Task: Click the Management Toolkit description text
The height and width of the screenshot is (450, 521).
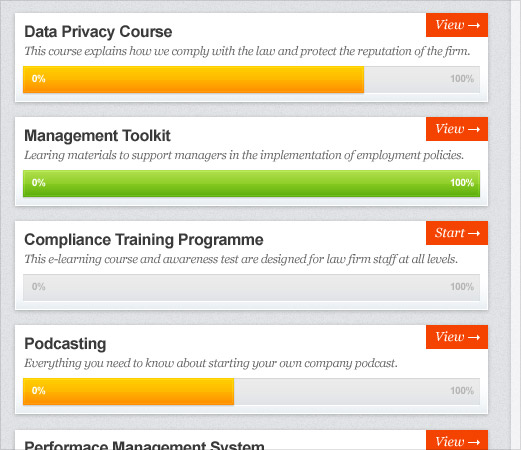Action: pos(244,155)
